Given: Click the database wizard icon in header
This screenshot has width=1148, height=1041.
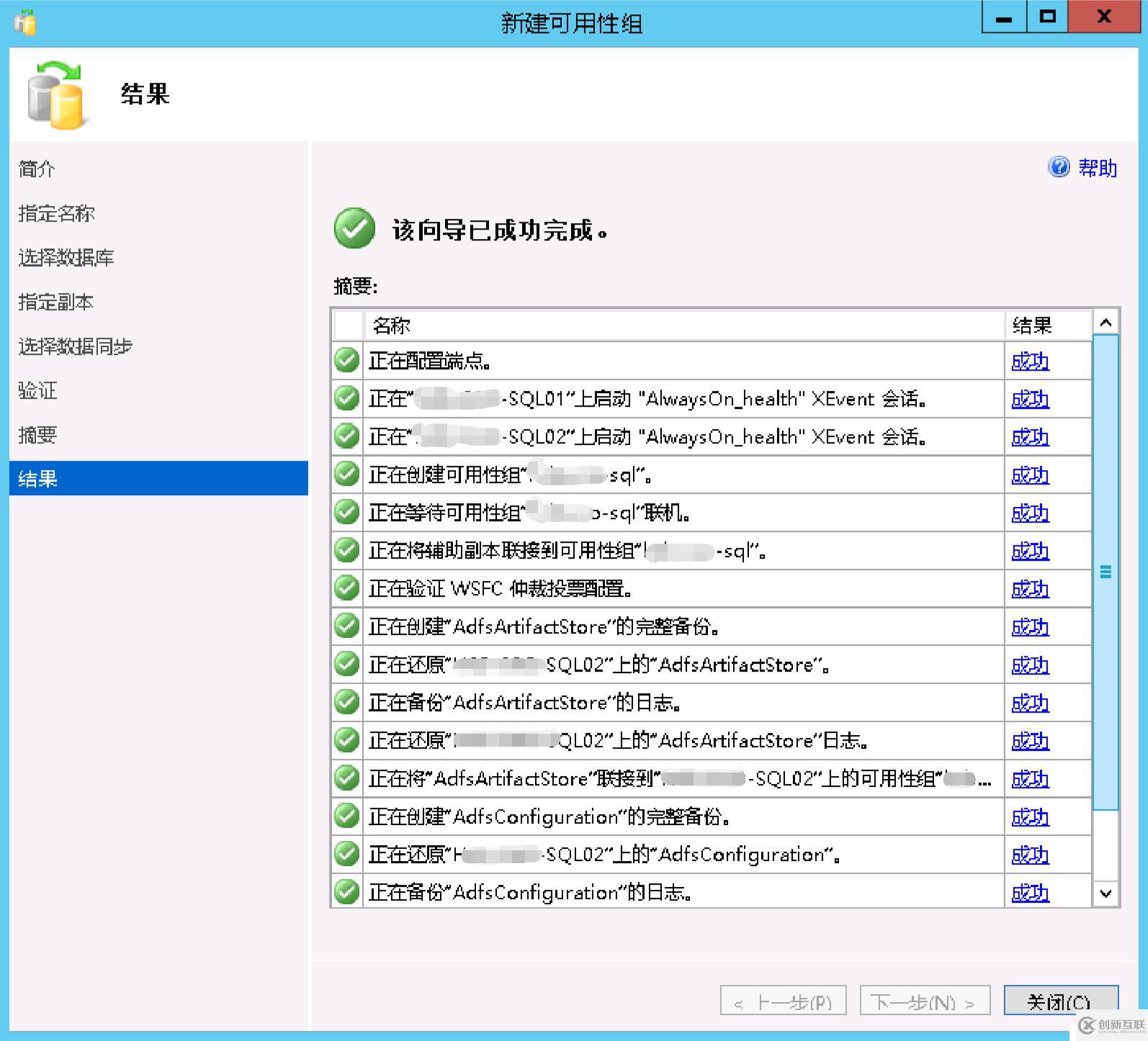Looking at the screenshot, I should pos(56,95).
